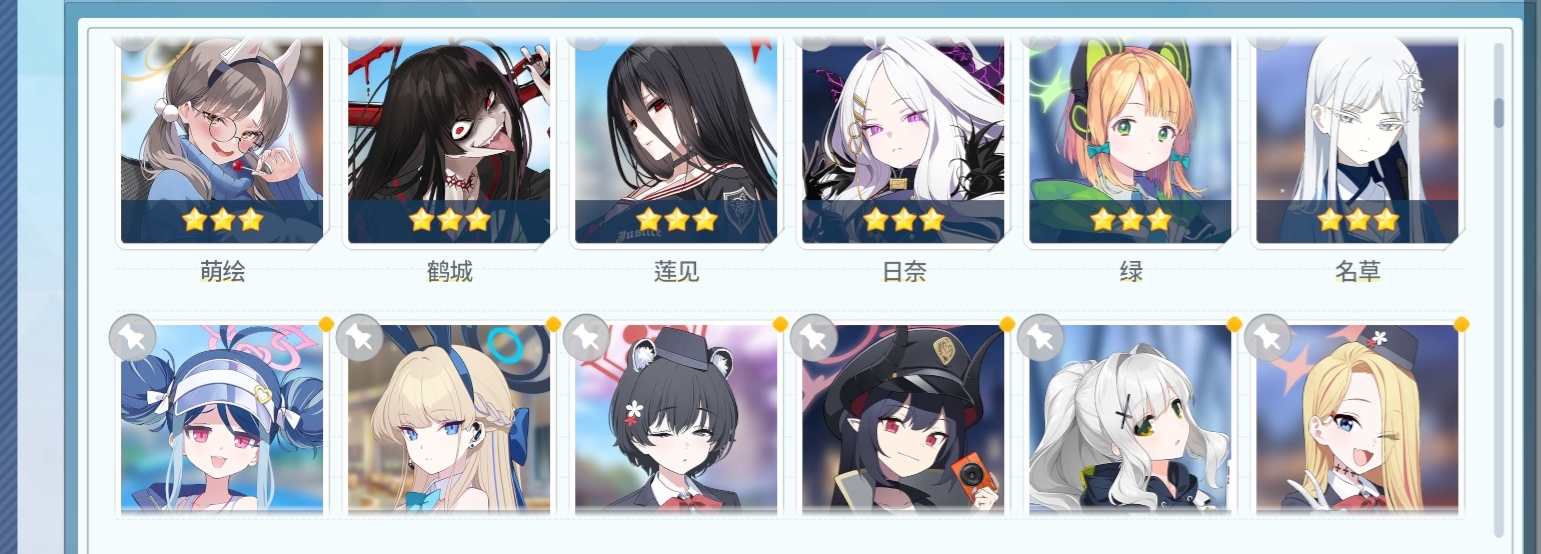Click the 日奈 name label
Screen dimensions: 1541x554
coord(903,271)
